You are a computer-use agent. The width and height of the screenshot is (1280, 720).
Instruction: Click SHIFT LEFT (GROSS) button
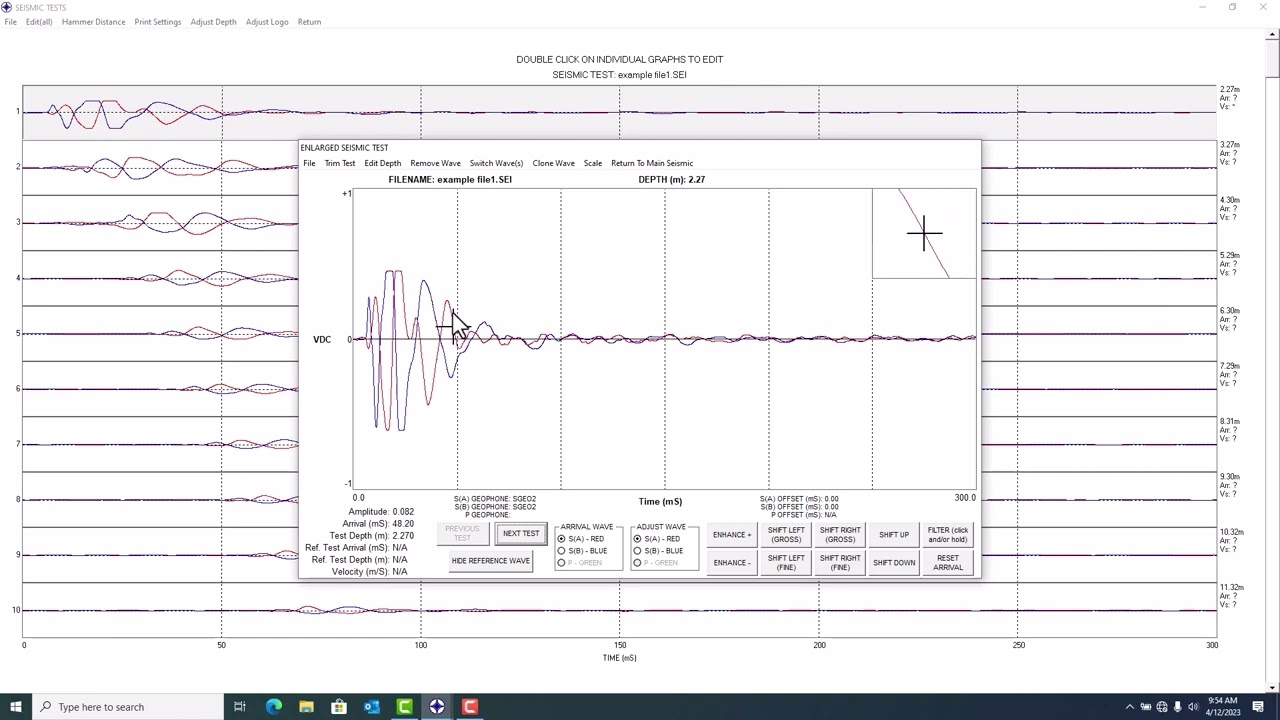coord(786,535)
